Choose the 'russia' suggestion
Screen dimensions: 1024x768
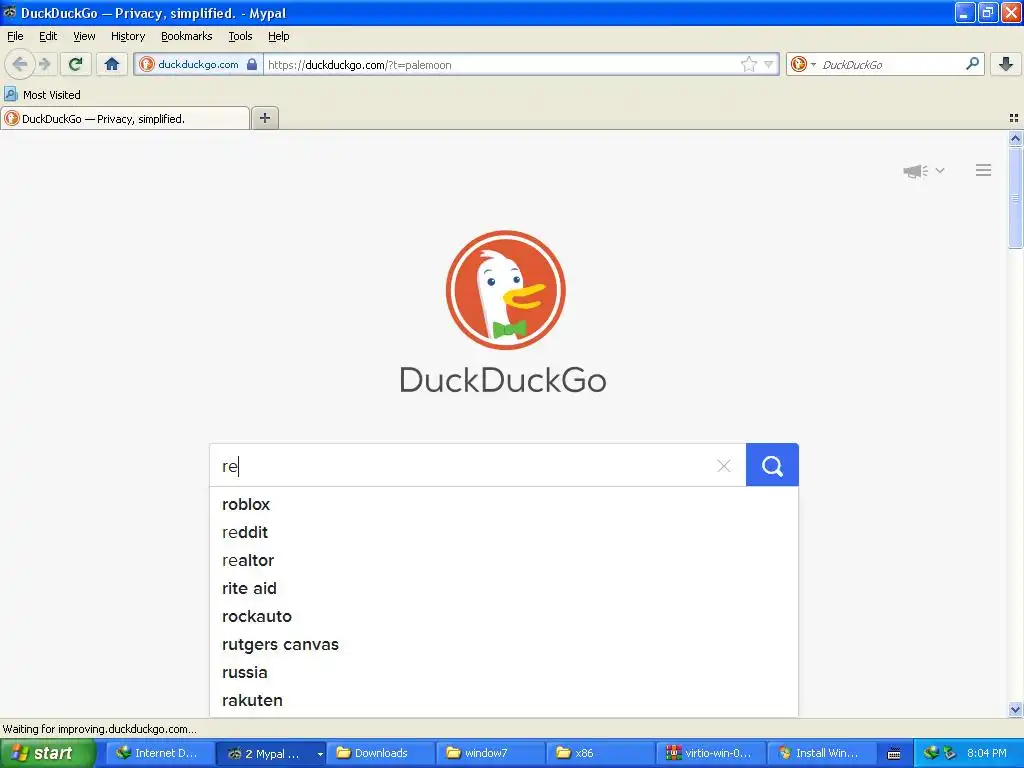click(x=504, y=673)
